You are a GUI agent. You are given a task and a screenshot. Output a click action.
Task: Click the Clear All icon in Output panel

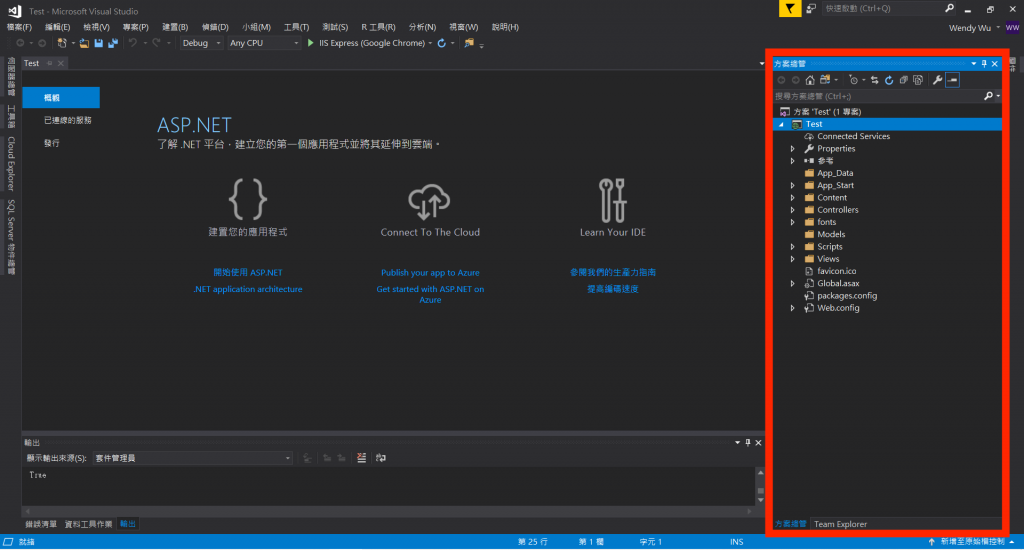tap(361, 458)
